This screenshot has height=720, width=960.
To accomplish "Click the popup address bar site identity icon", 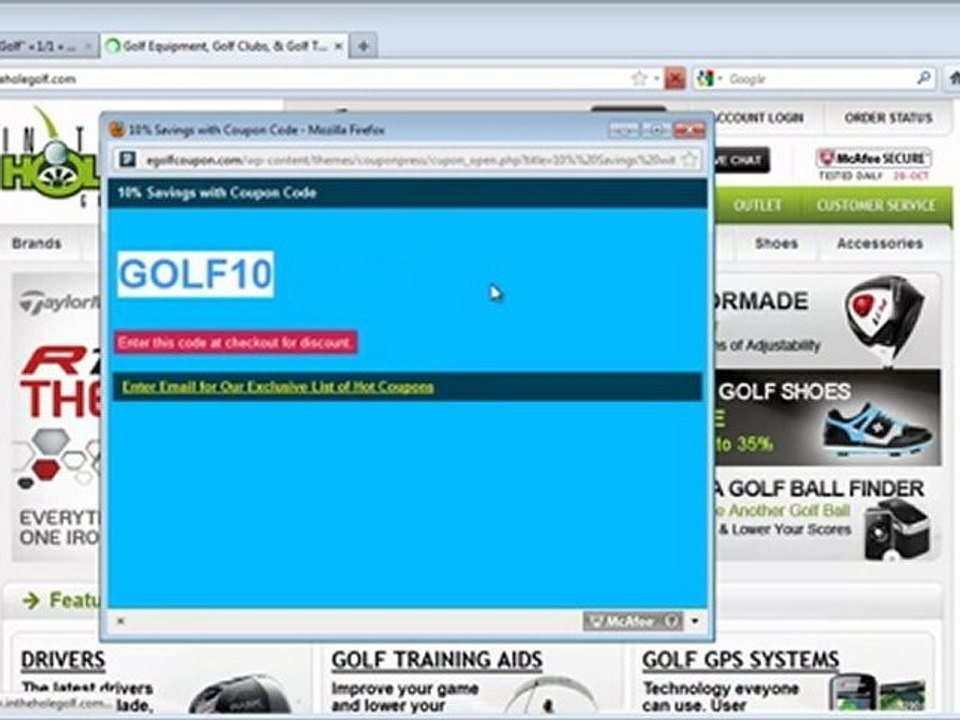I will coord(127,160).
